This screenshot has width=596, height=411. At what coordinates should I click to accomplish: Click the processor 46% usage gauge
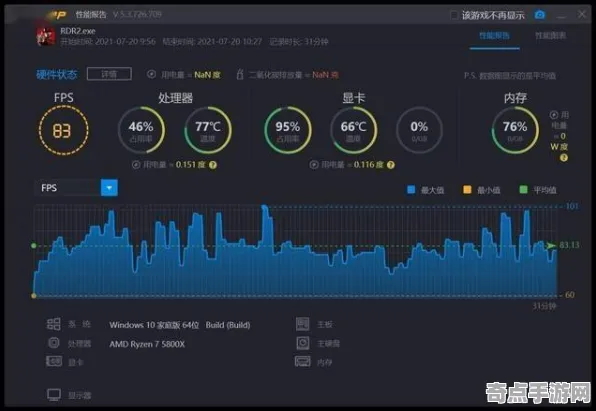tap(141, 130)
